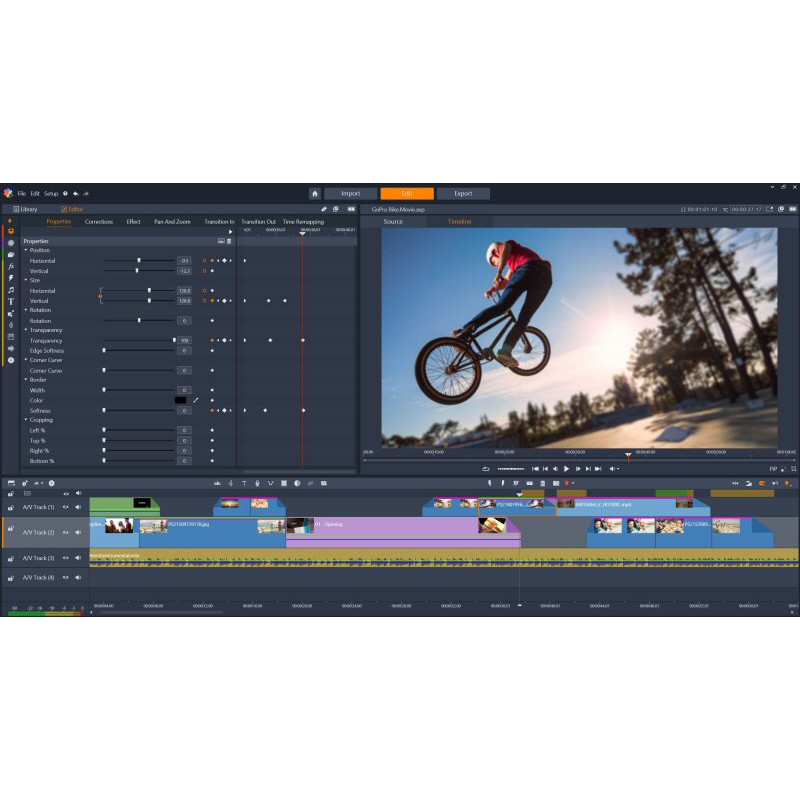Click the Play button under the preview
800x800 pixels.
[567, 468]
